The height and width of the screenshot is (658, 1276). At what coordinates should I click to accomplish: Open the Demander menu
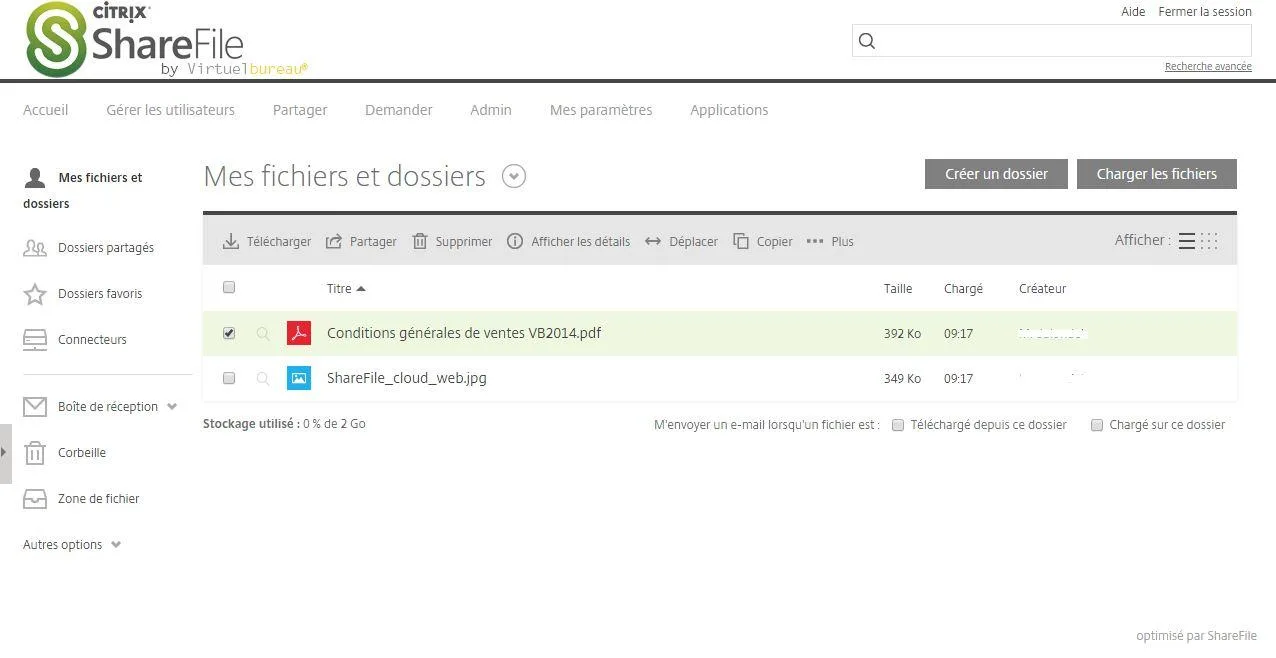coord(399,110)
